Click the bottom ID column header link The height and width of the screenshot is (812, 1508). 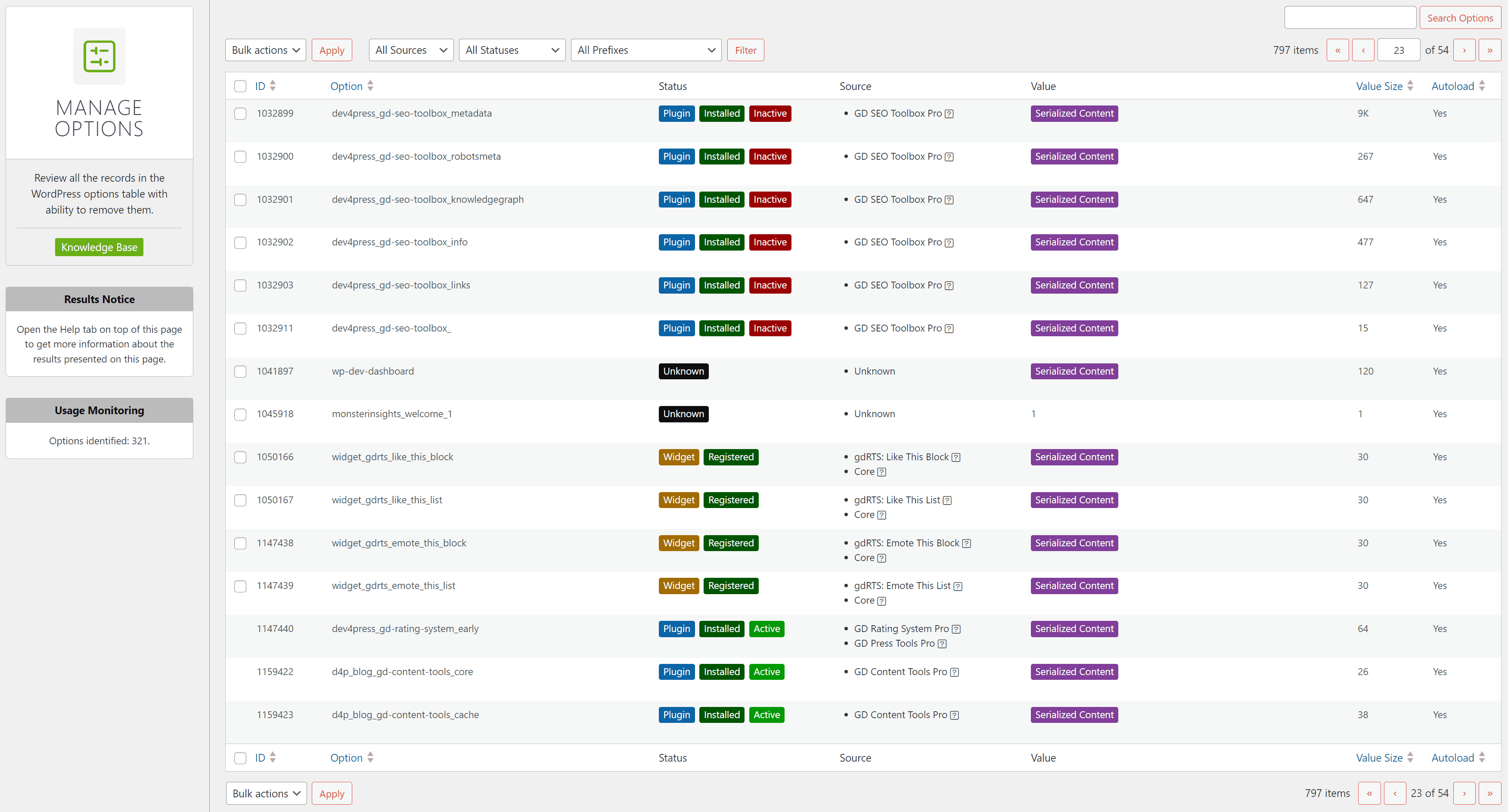point(260,758)
